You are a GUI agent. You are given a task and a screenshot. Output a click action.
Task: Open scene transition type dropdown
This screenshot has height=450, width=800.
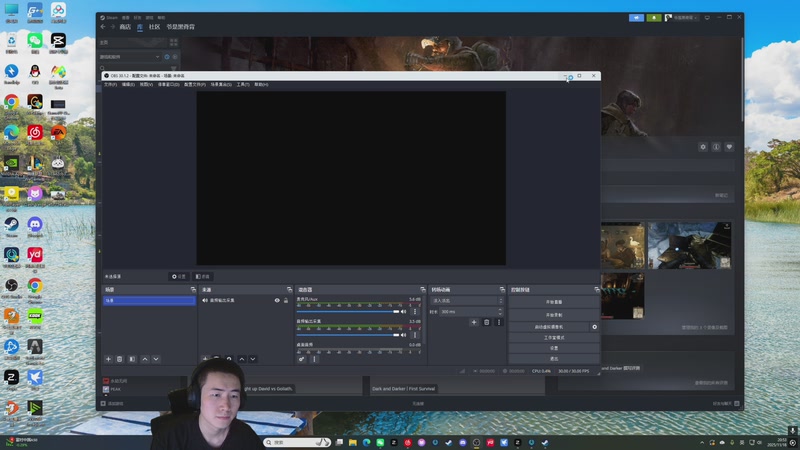pos(467,301)
